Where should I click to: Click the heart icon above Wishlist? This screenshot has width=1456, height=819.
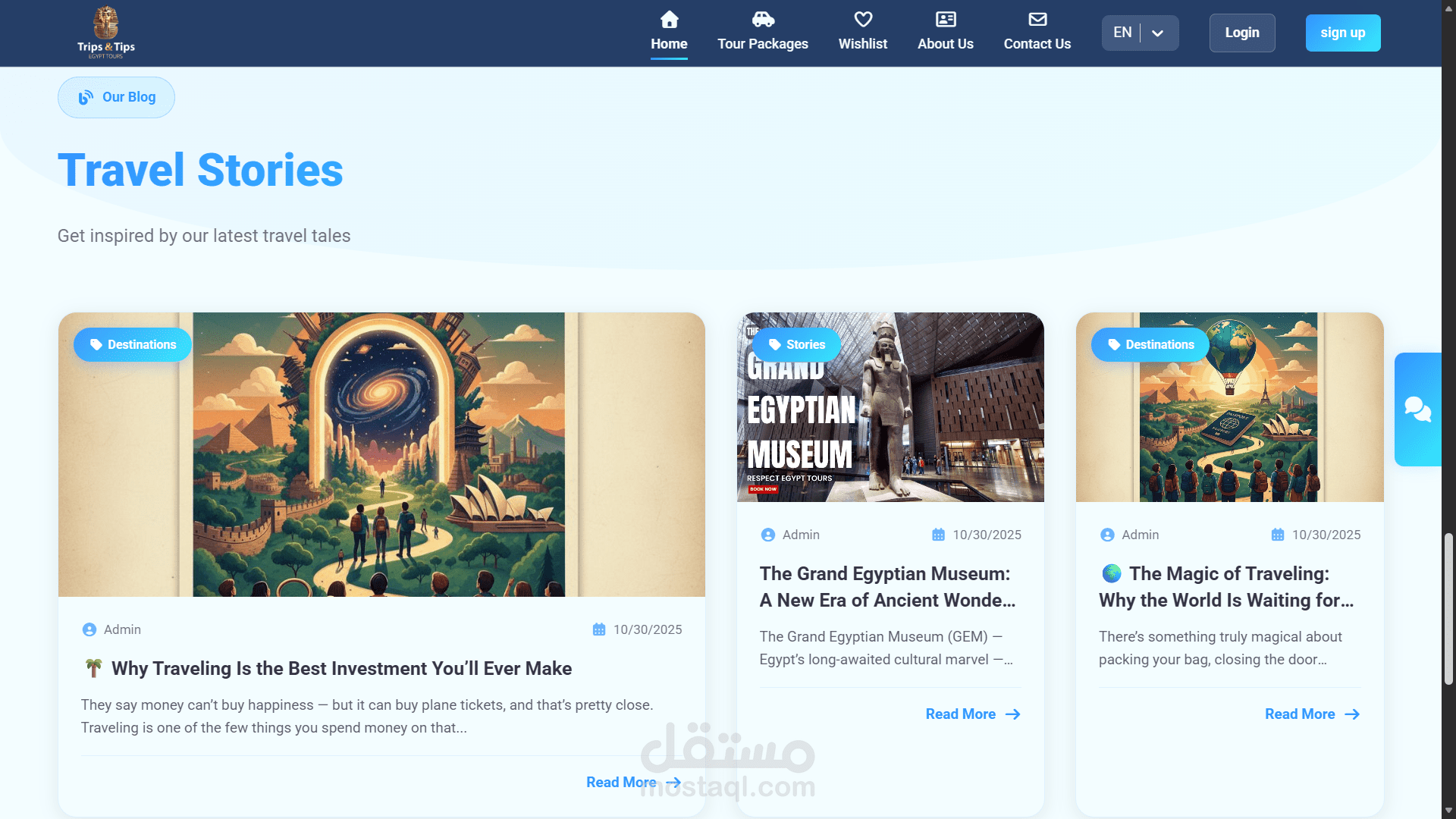(863, 19)
